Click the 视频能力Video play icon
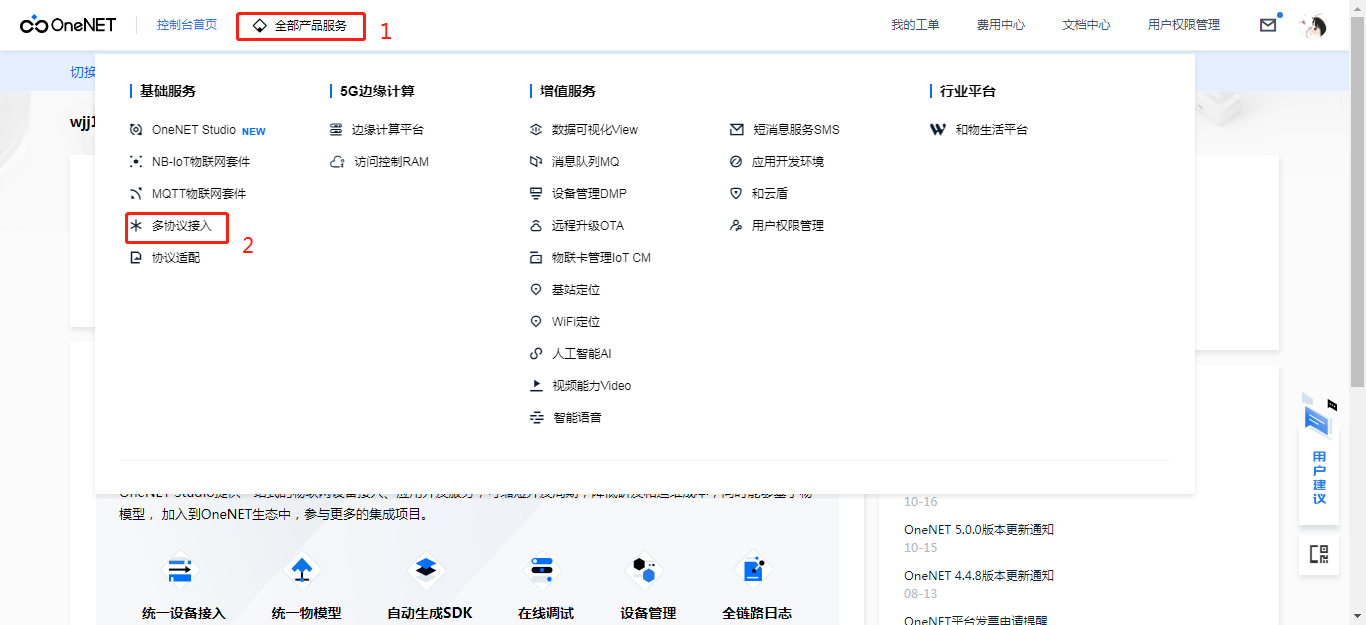The height and width of the screenshot is (625, 1366). (x=536, y=386)
